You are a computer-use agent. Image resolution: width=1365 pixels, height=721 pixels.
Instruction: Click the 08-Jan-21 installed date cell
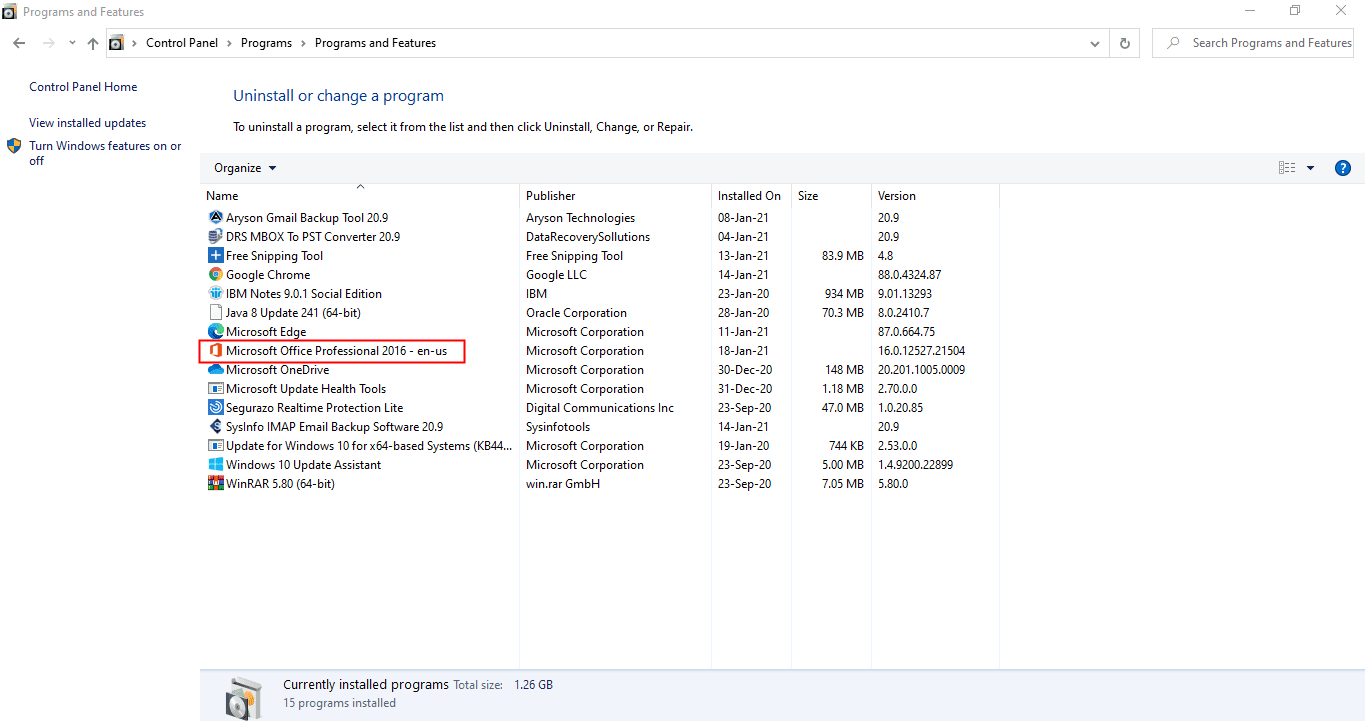pos(743,217)
